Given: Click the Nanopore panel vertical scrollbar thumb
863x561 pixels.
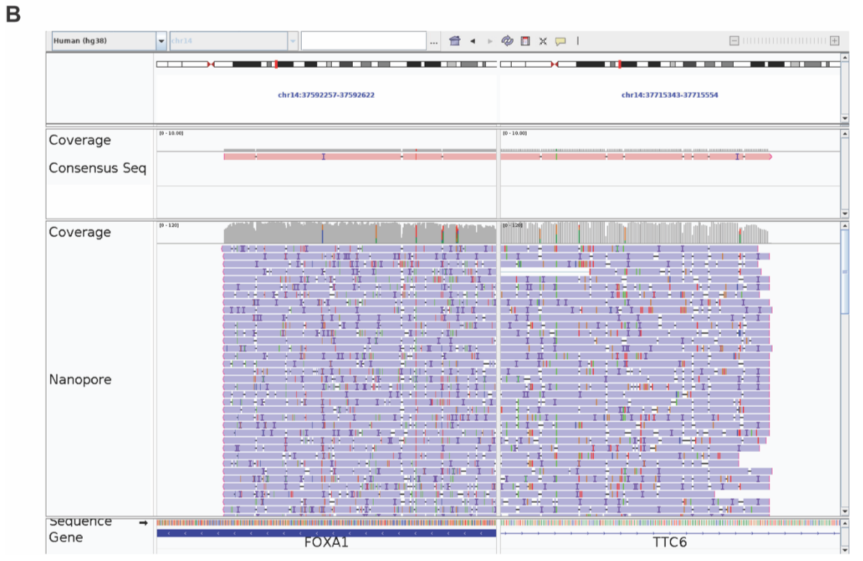Looking at the screenshot, I should [x=845, y=271].
